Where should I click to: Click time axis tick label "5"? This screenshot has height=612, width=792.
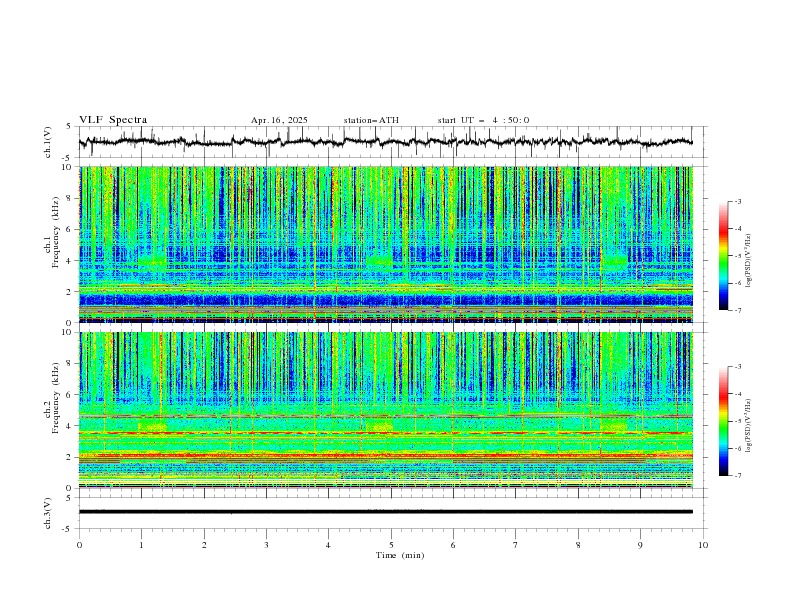[391, 545]
